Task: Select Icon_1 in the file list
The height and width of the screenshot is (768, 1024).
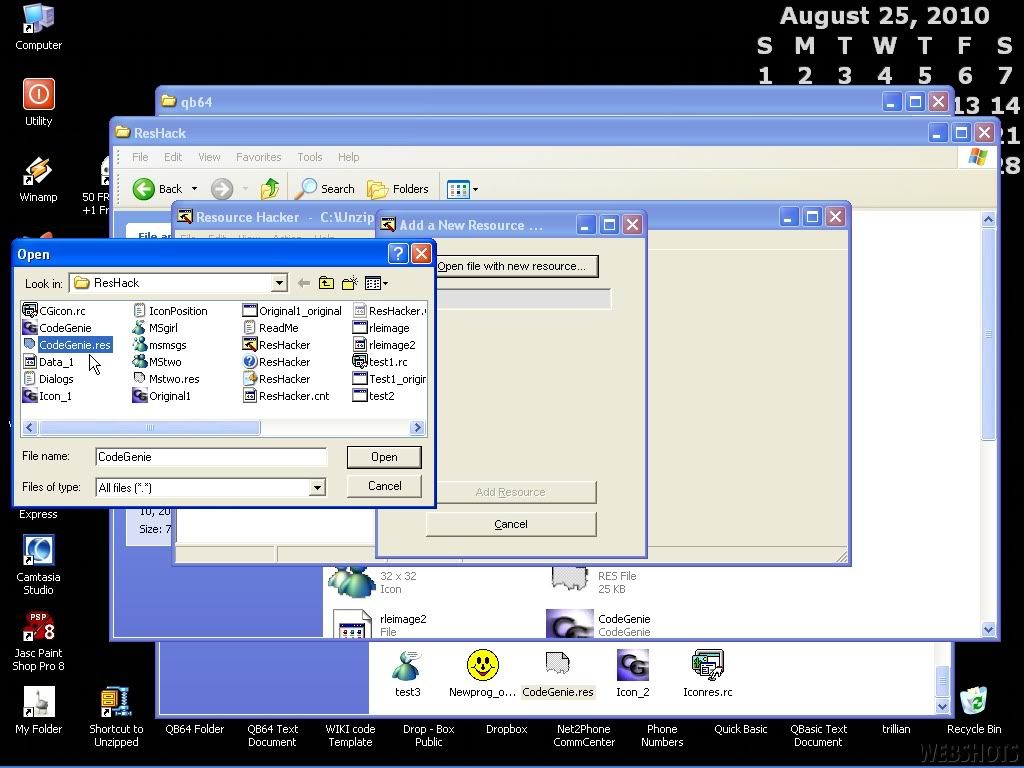Action: [x=47, y=396]
